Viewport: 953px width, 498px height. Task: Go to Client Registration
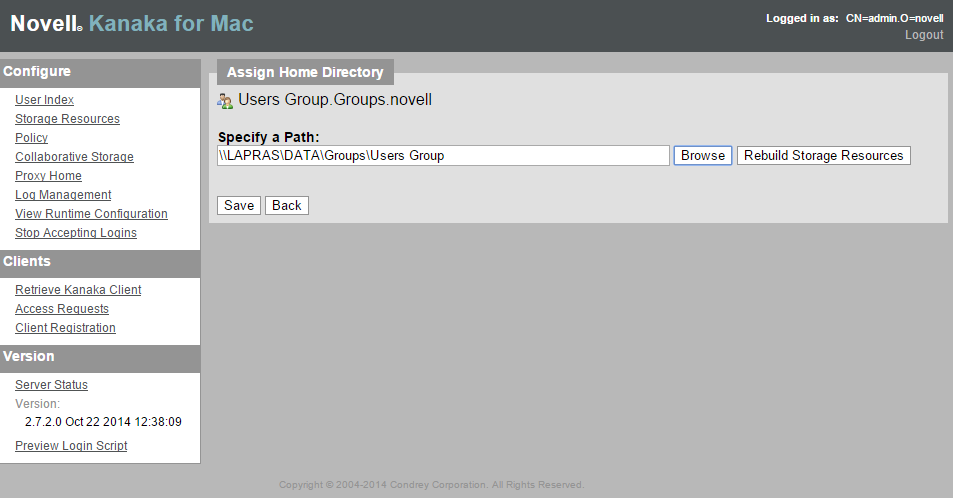click(66, 327)
